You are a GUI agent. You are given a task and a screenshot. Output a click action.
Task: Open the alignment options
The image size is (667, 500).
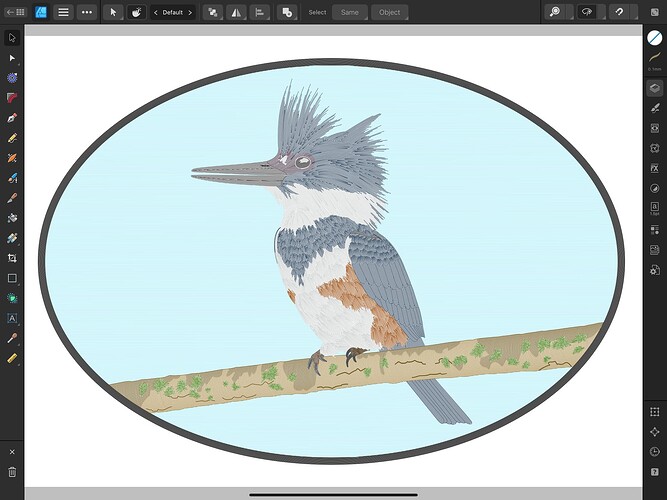(259, 12)
